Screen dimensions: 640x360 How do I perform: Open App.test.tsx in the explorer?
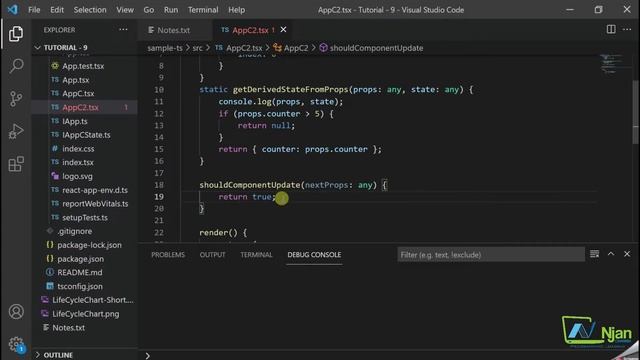click(83, 66)
